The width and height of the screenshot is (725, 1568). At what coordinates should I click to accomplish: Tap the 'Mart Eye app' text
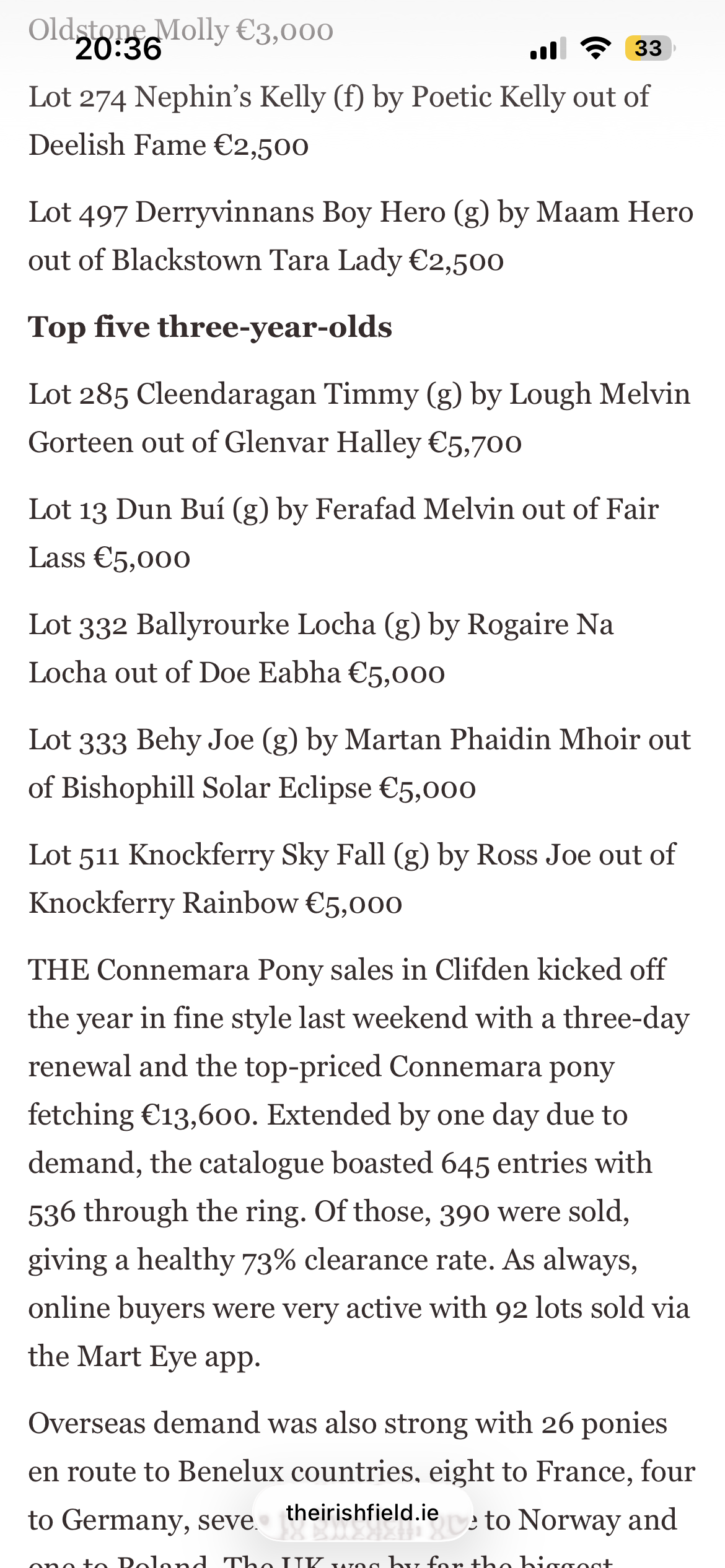click(169, 1356)
